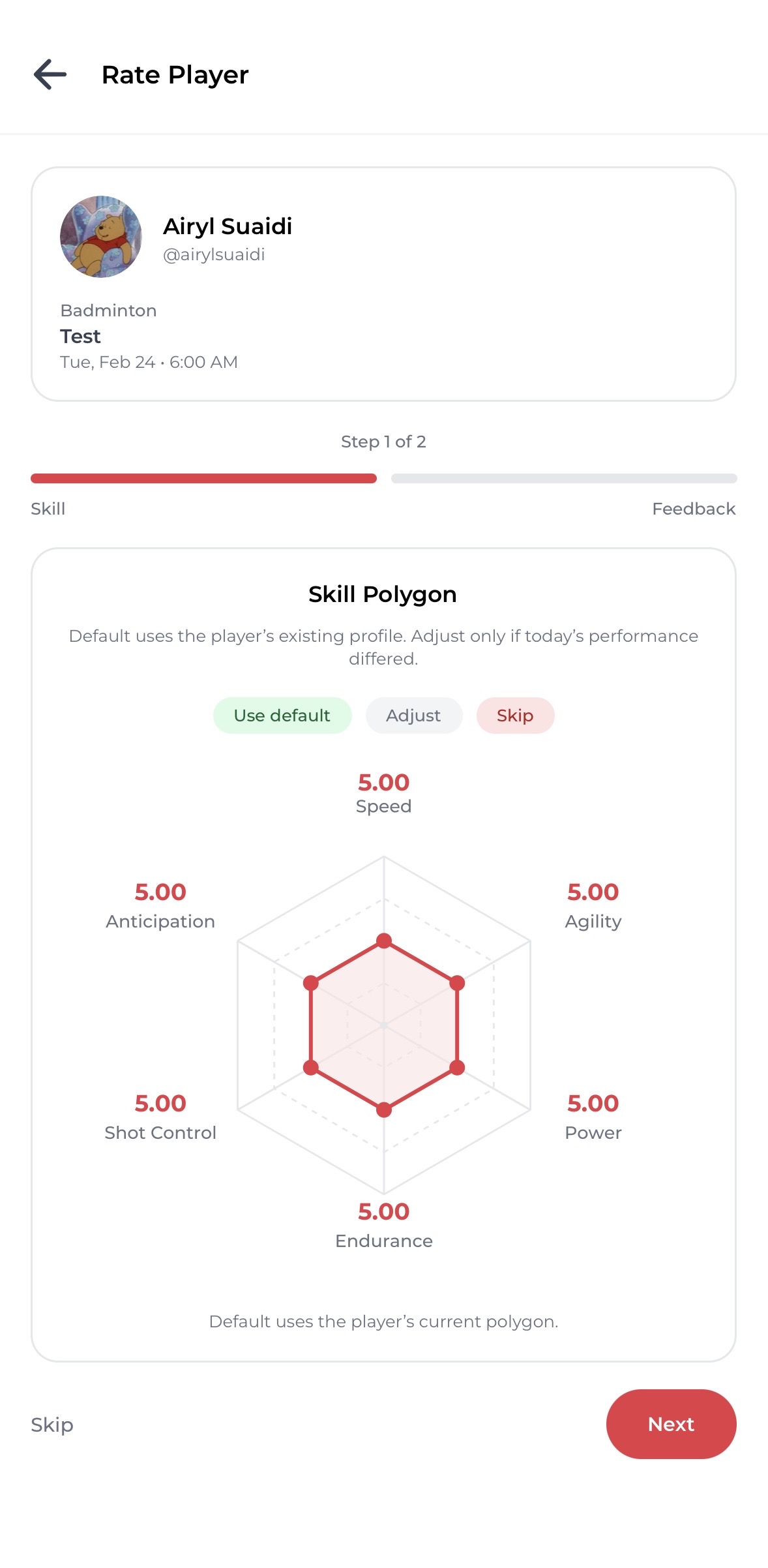Click the Speed vertex on the polygon

pyautogui.click(x=384, y=939)
